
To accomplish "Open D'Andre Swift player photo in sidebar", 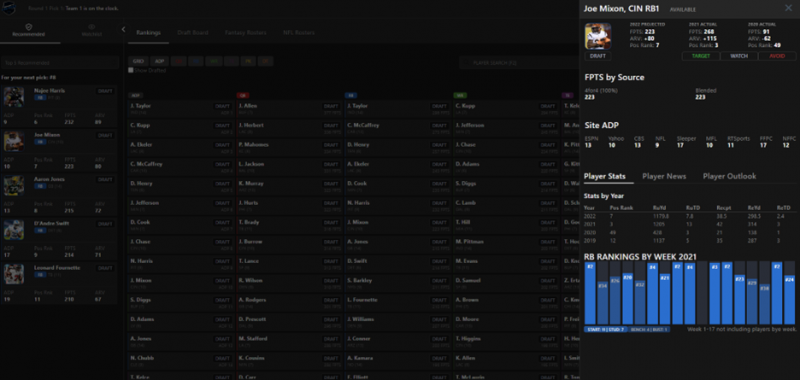I will 14,230.
